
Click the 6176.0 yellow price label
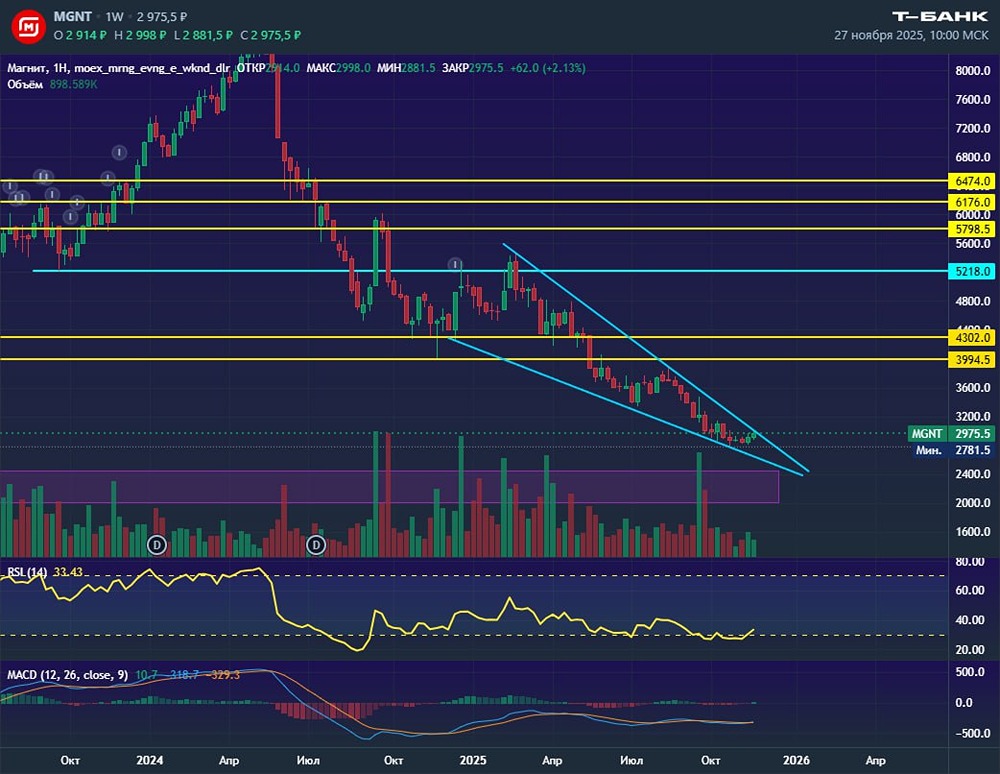point(972,202)
